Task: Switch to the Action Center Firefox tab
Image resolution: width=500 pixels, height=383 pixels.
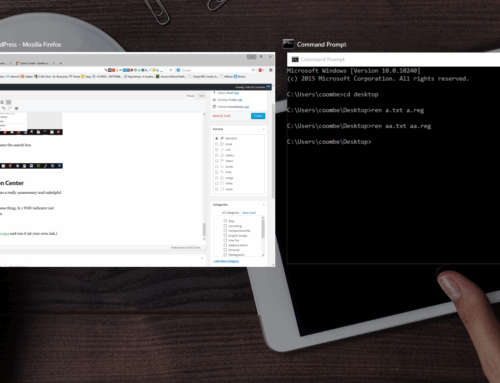Action: click(35, 63)
